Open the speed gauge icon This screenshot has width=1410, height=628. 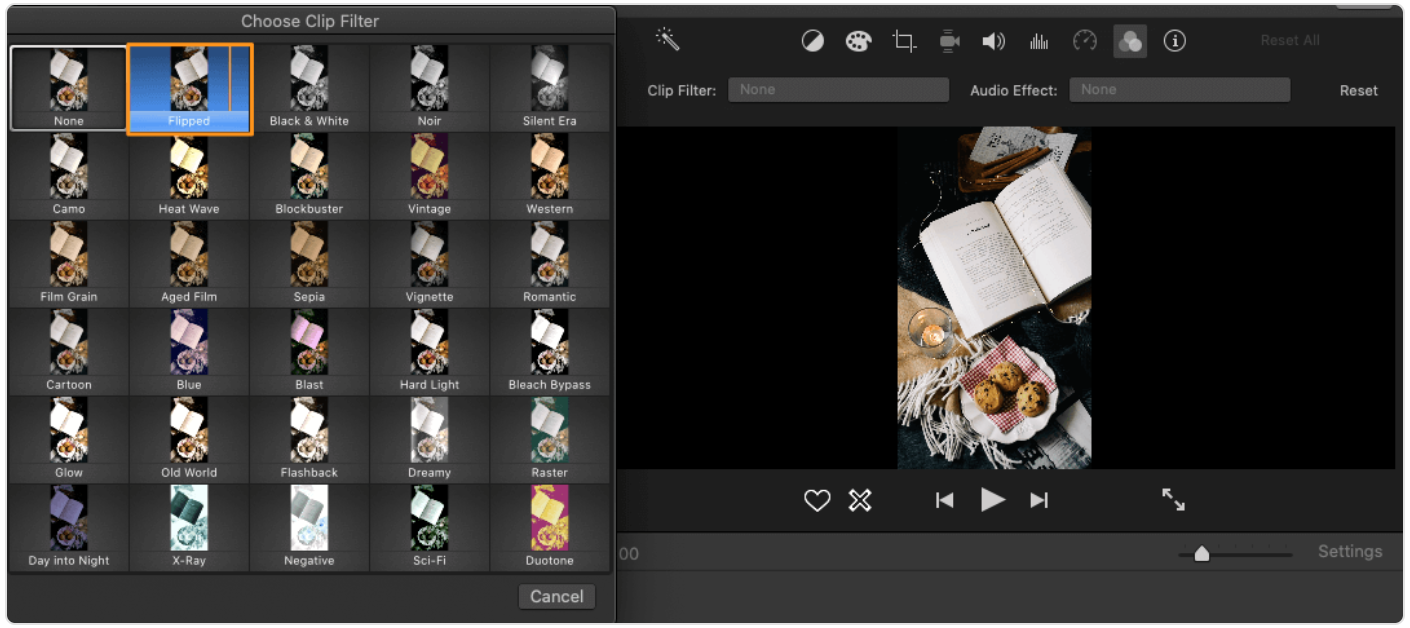point(1085,41)
